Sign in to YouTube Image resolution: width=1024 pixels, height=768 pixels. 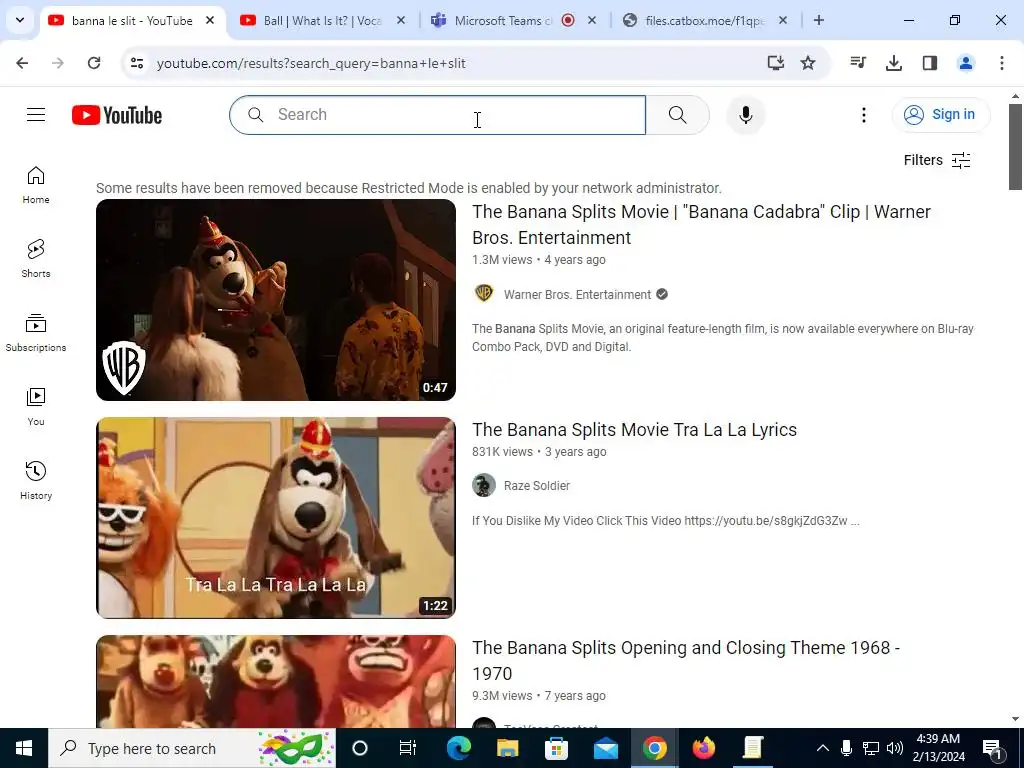[x=940, y=115]
